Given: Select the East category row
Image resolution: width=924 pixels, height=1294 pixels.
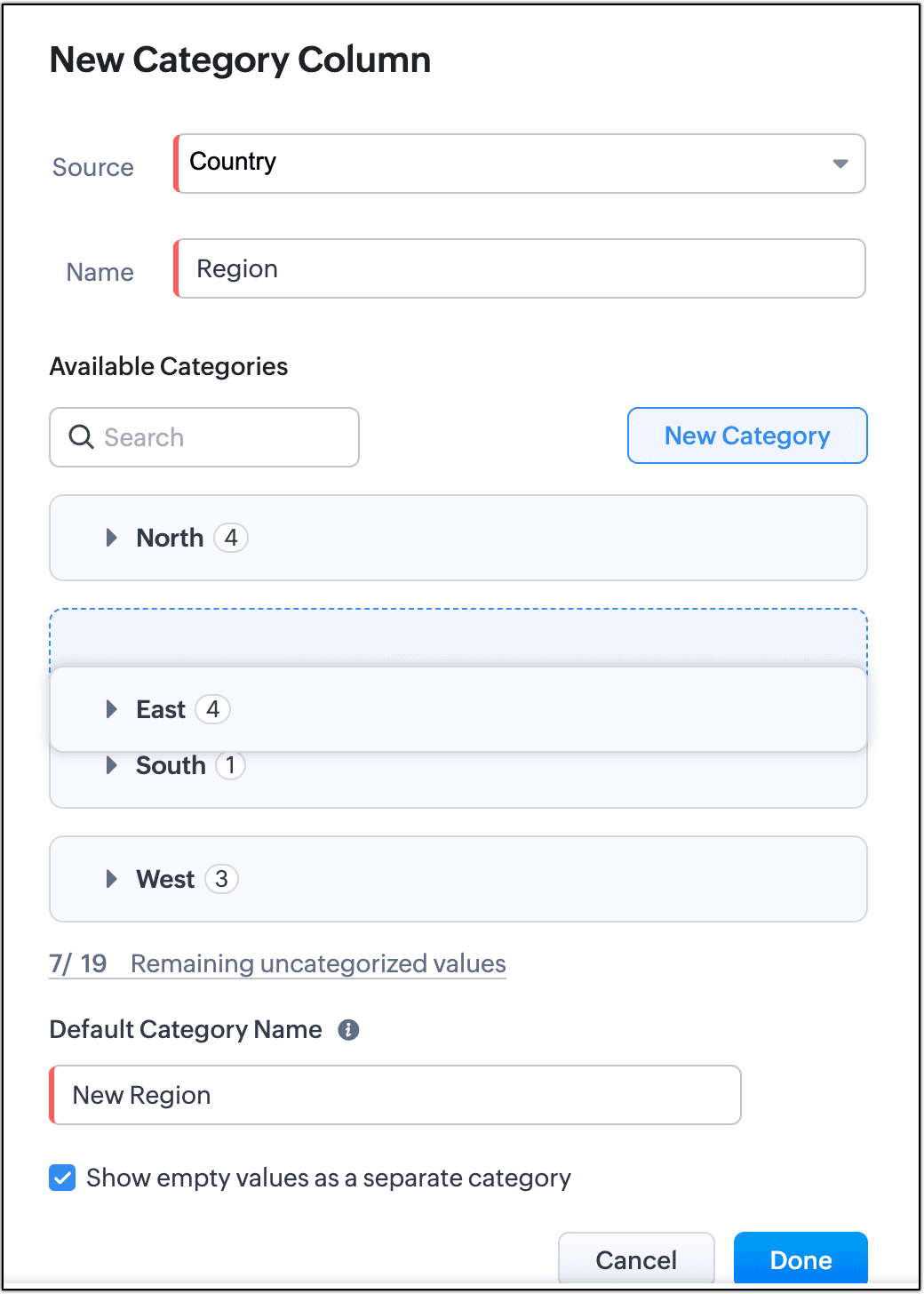Looking at the screenshot, I should 533,709.
